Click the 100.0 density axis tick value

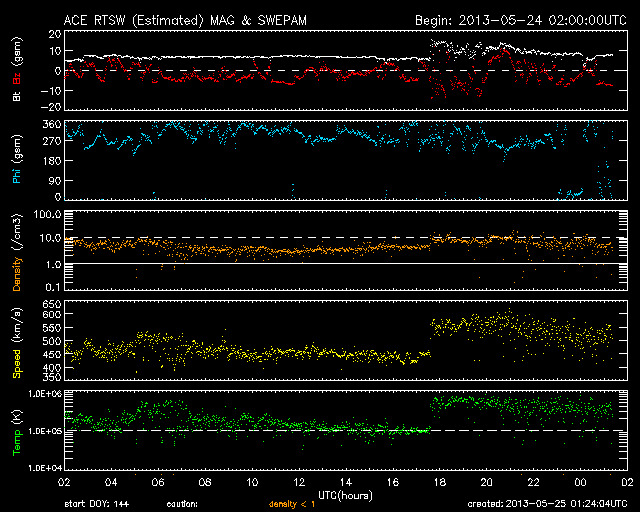pos(48,215)
